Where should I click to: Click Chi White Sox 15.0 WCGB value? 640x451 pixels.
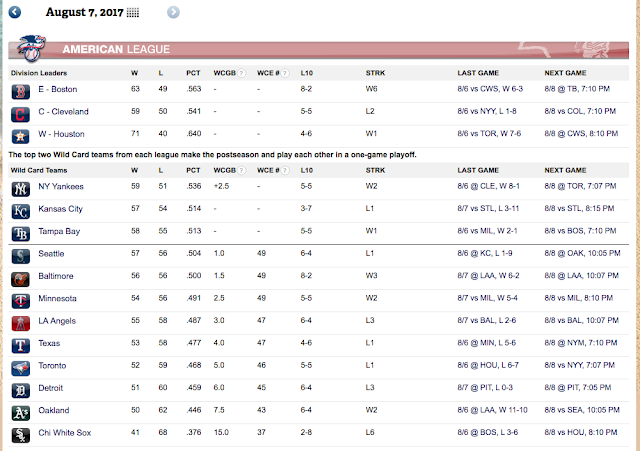pos(221,433)
